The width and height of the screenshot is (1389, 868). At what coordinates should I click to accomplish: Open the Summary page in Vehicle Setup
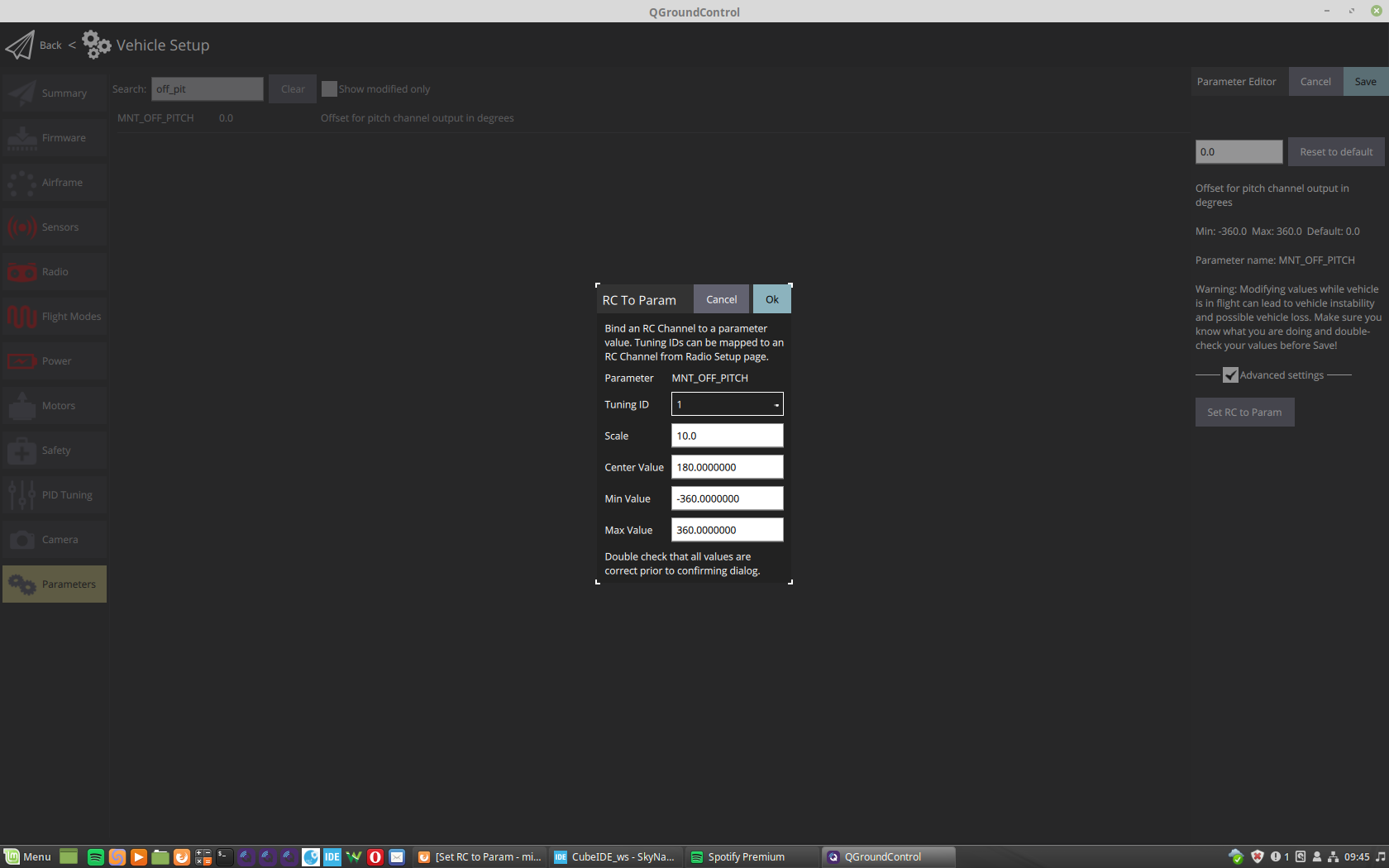pos(55,93)
